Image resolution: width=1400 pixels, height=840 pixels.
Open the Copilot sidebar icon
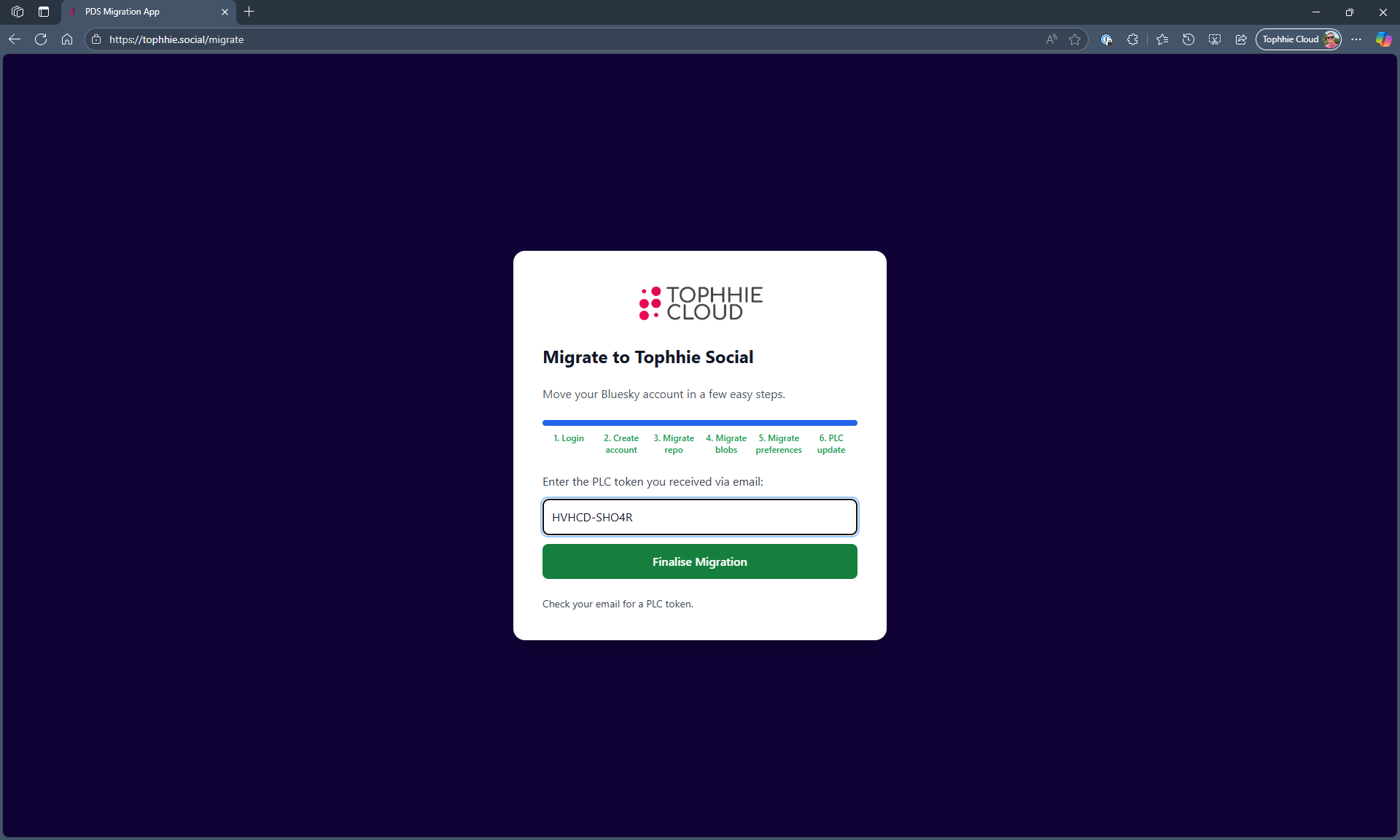(1383, 39)
